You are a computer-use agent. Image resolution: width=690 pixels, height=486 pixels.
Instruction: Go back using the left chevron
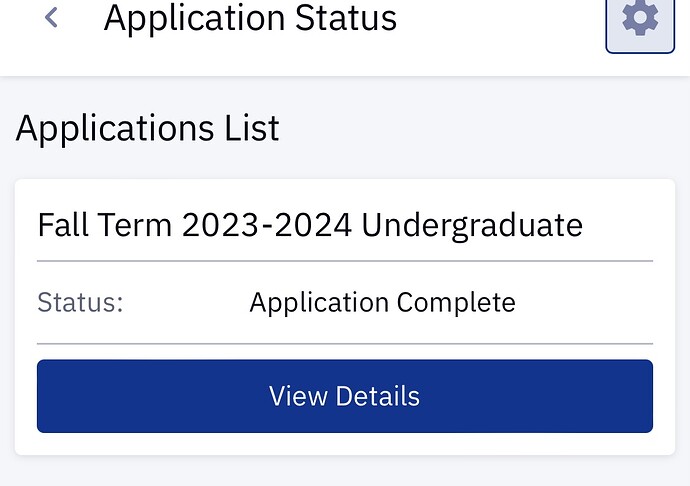tap(52, 18)
